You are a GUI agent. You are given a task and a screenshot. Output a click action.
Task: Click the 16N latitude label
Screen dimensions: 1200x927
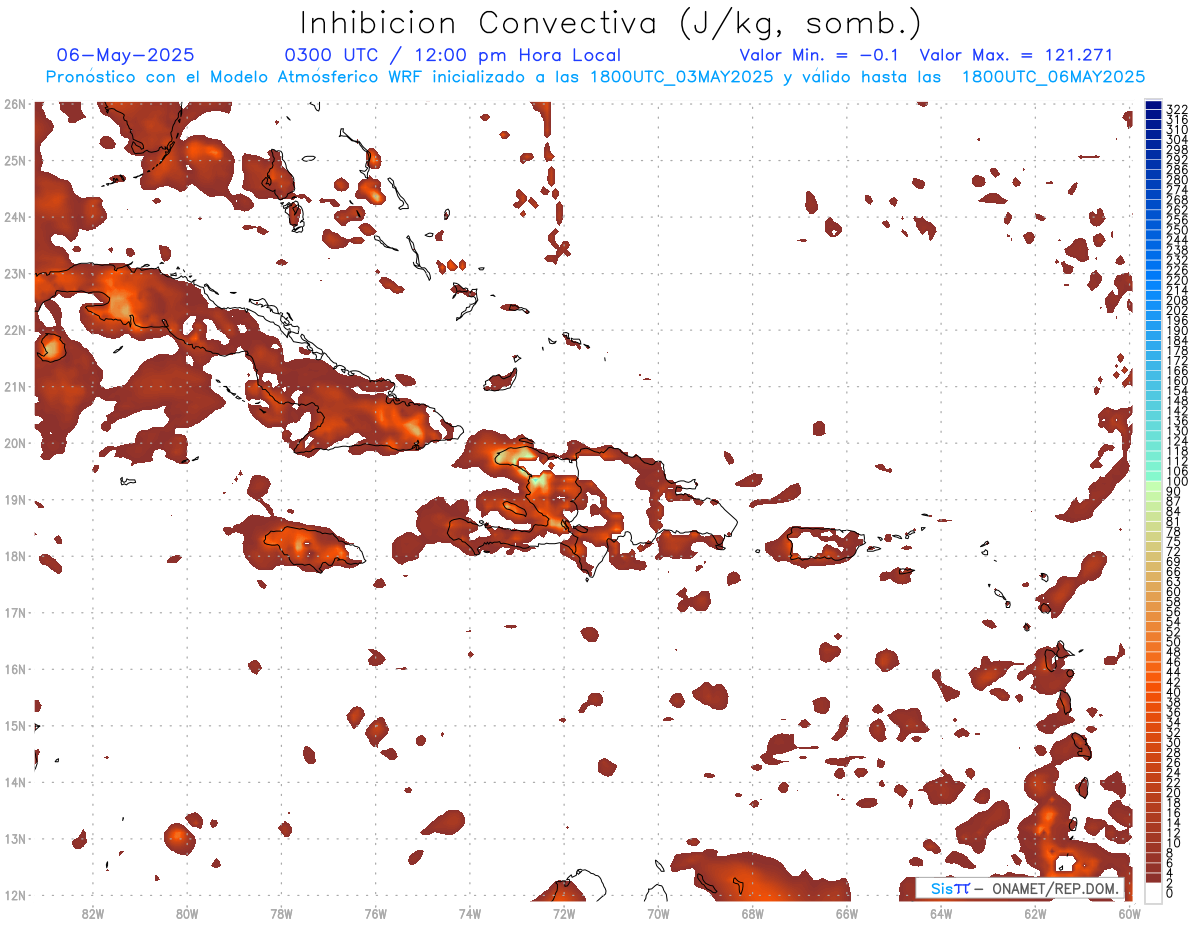click(14, 669)
